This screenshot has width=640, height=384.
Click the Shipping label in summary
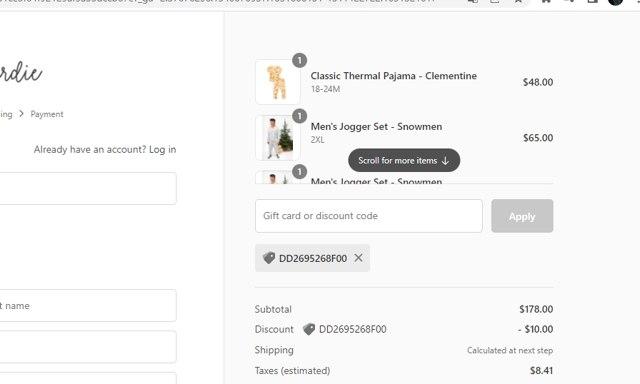(274, 350)
